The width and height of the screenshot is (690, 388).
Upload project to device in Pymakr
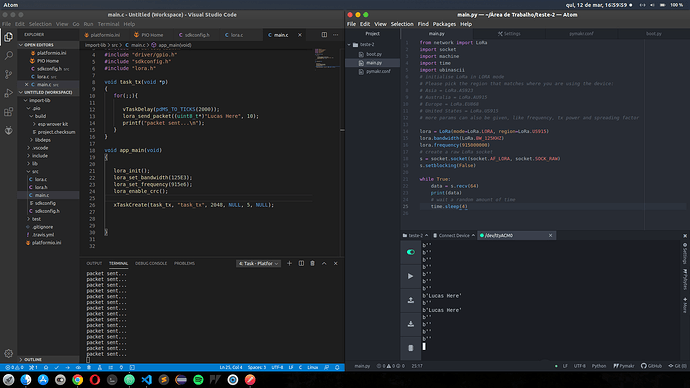411,300
